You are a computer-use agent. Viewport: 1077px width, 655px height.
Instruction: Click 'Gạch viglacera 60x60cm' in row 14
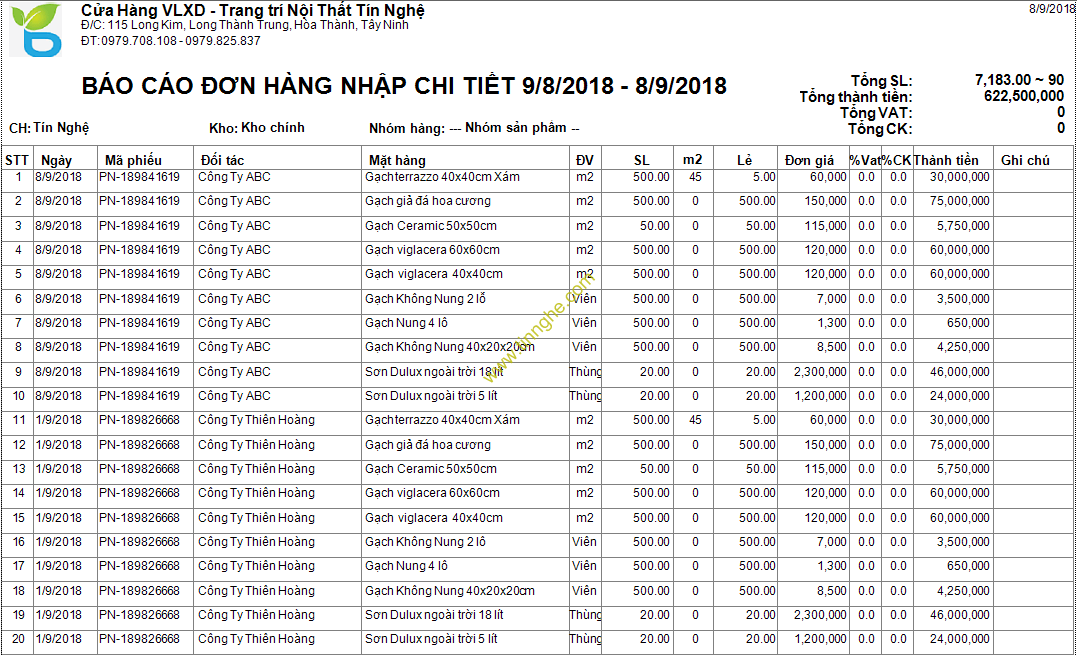(432, 493)
